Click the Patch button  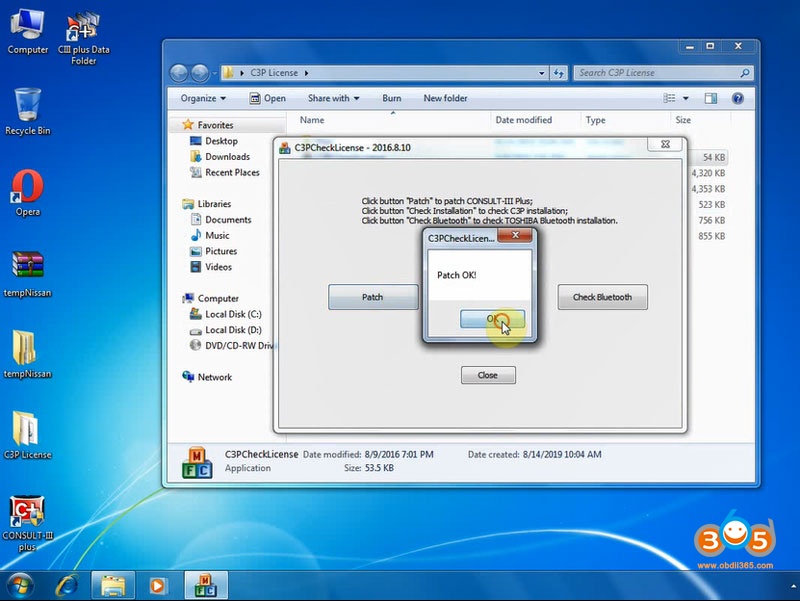373,297
